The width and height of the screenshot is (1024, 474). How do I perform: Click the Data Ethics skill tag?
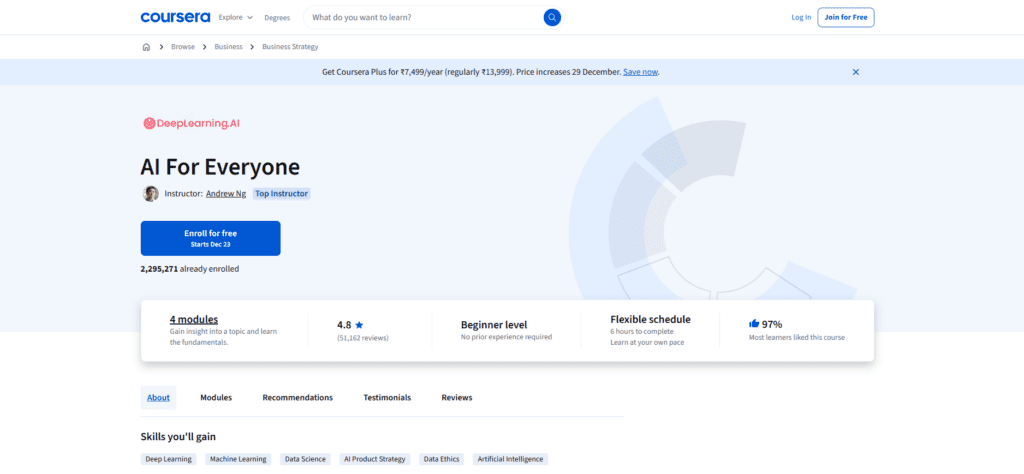(x=441, y=459)
